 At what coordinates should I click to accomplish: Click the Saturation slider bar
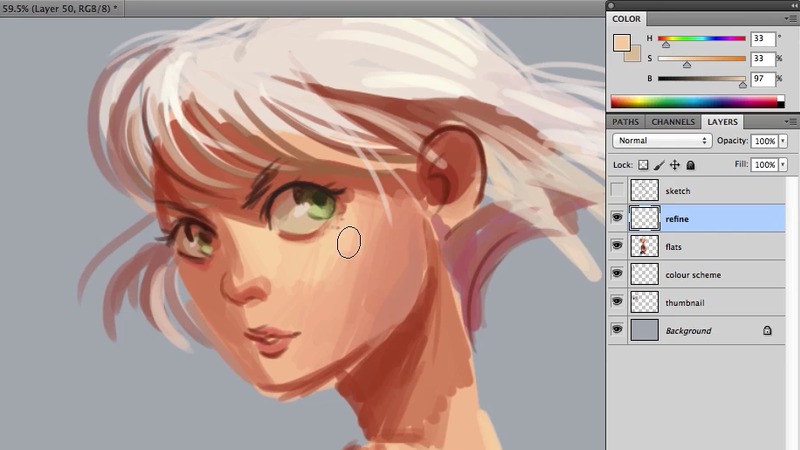point(702,58)
